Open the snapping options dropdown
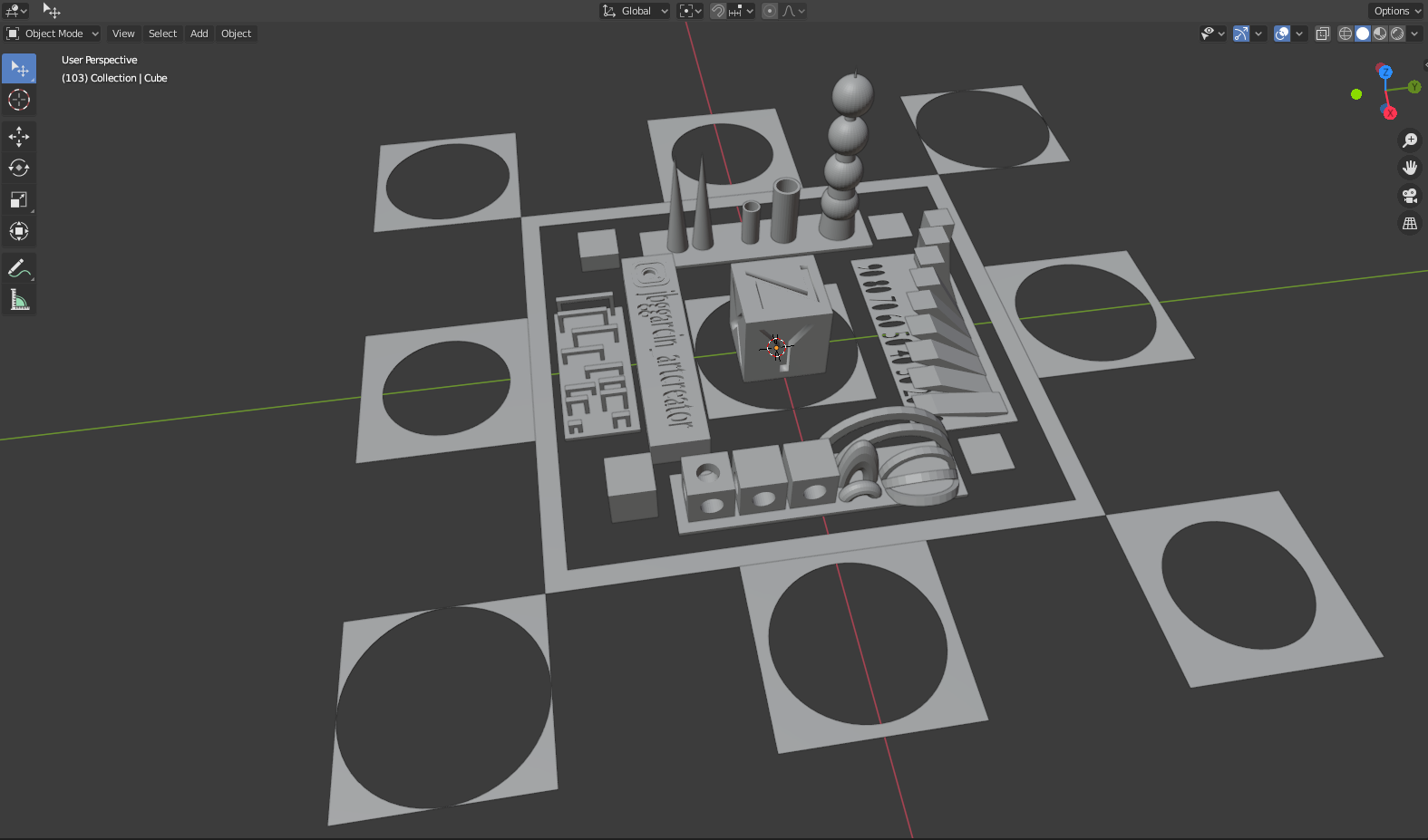 pyautogui.click(x=741, y=11)
